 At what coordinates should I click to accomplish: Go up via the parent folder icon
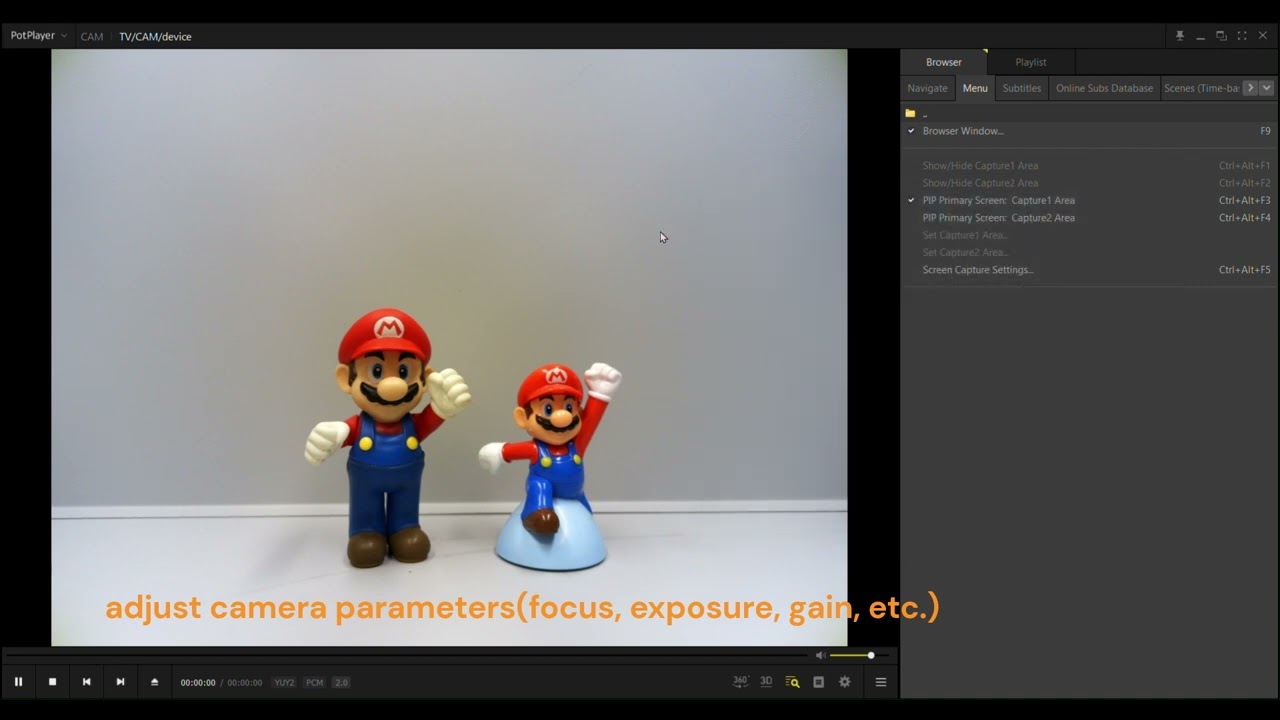click(911, 114)
